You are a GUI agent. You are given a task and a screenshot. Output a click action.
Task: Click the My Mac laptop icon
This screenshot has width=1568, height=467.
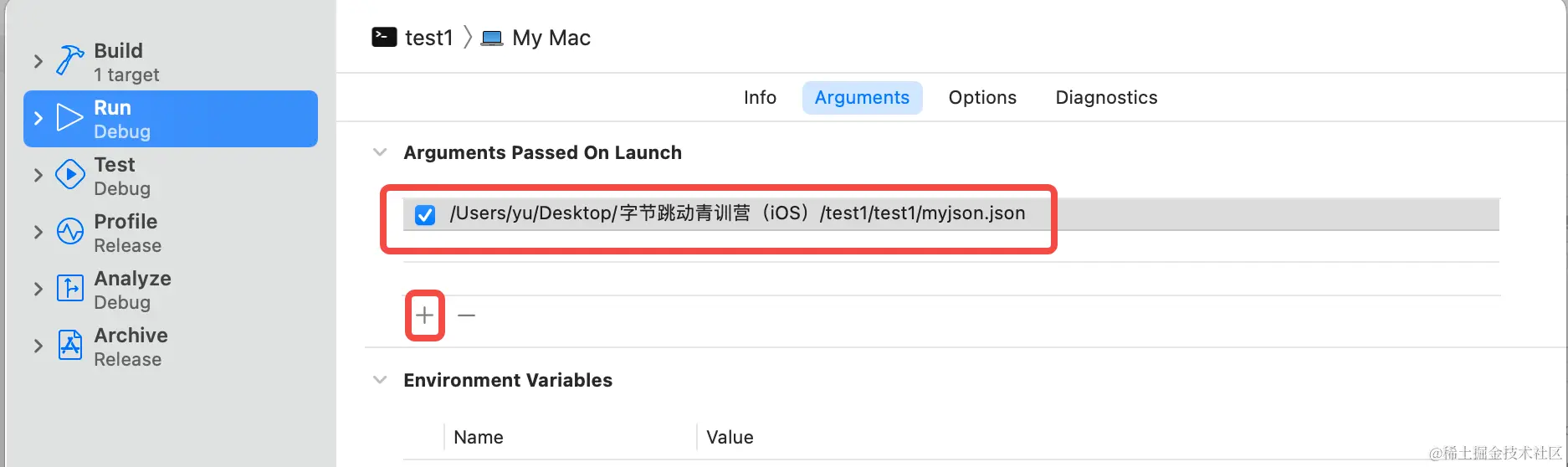(492, 38)
